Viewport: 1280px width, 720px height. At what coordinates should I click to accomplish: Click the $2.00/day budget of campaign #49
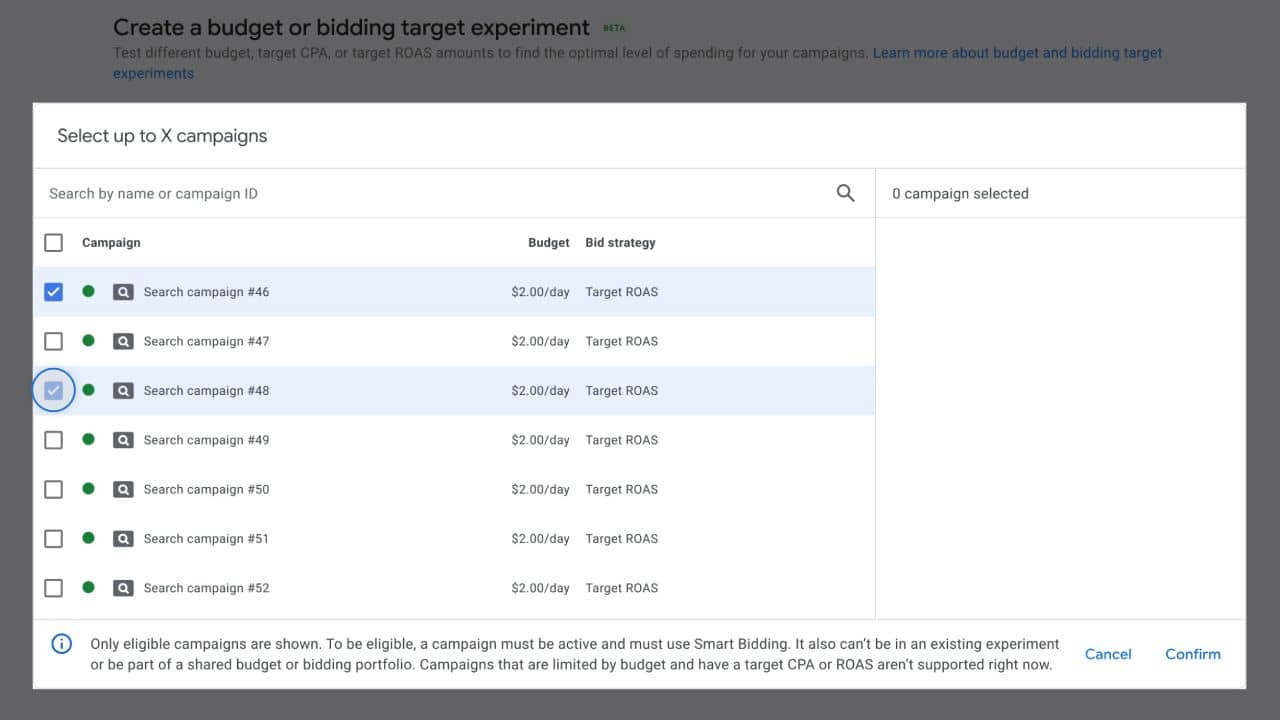tap(540, 440)
